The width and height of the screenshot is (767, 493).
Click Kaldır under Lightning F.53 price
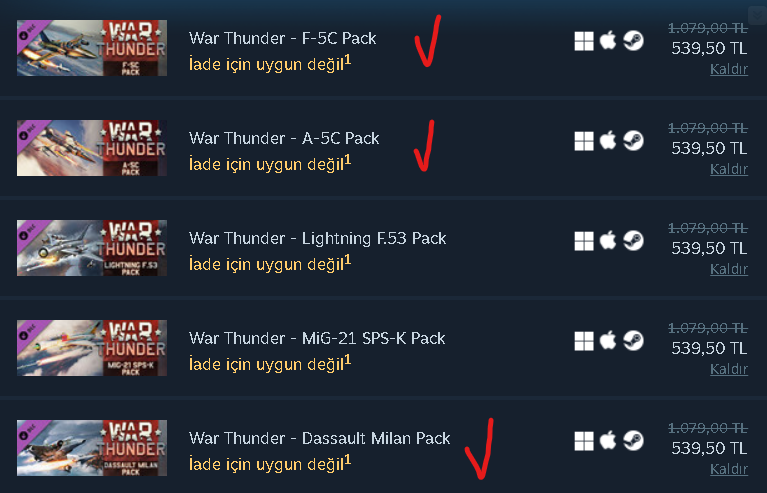pos(729,269)
